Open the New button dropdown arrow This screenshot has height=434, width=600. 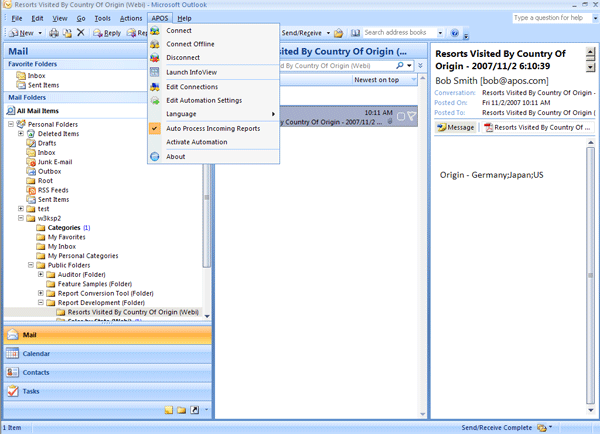pyautogui.click(x=40, y=33)
